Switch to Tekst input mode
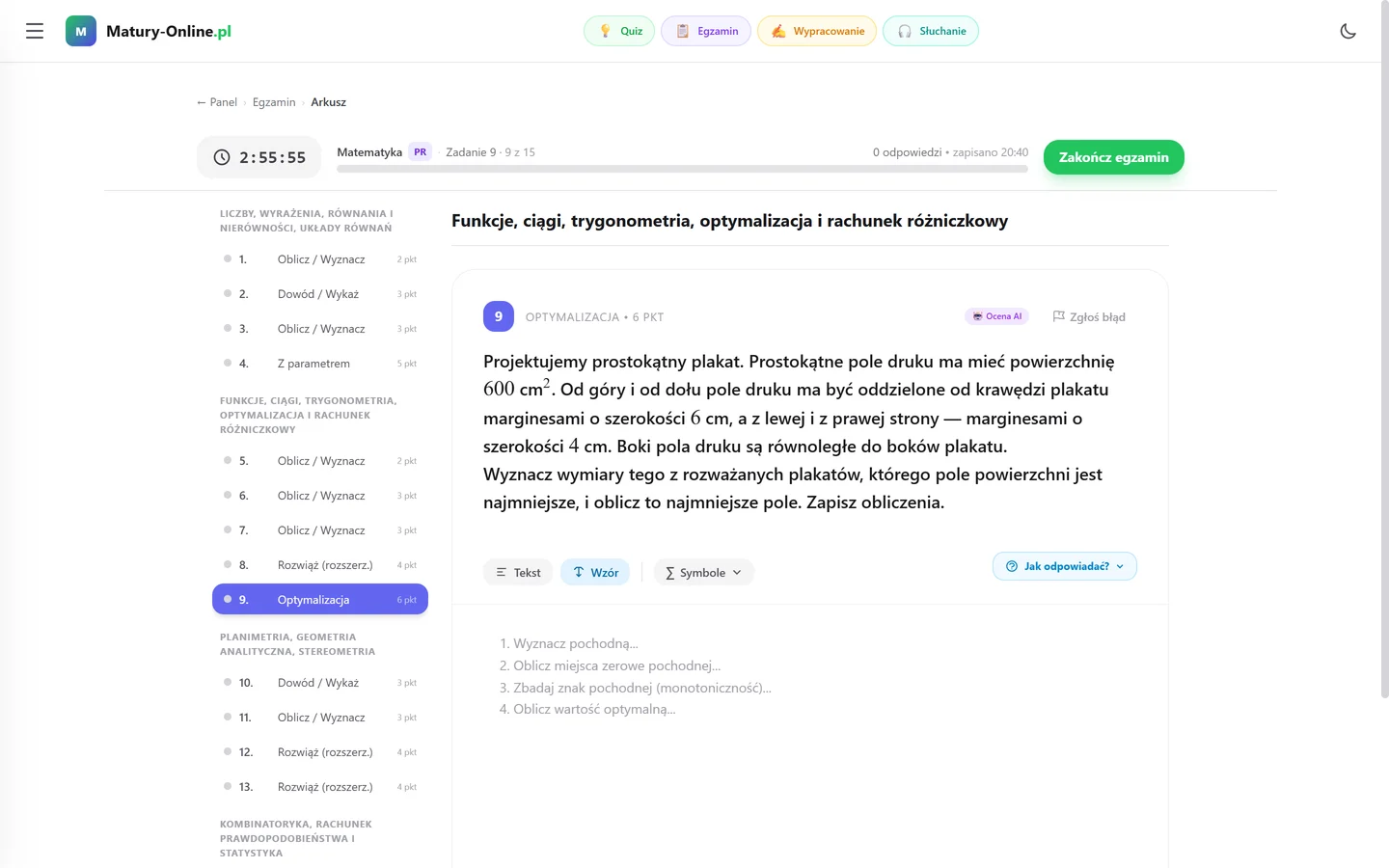Viewport: 1389px width, 868px height. [x=518, y=572]
